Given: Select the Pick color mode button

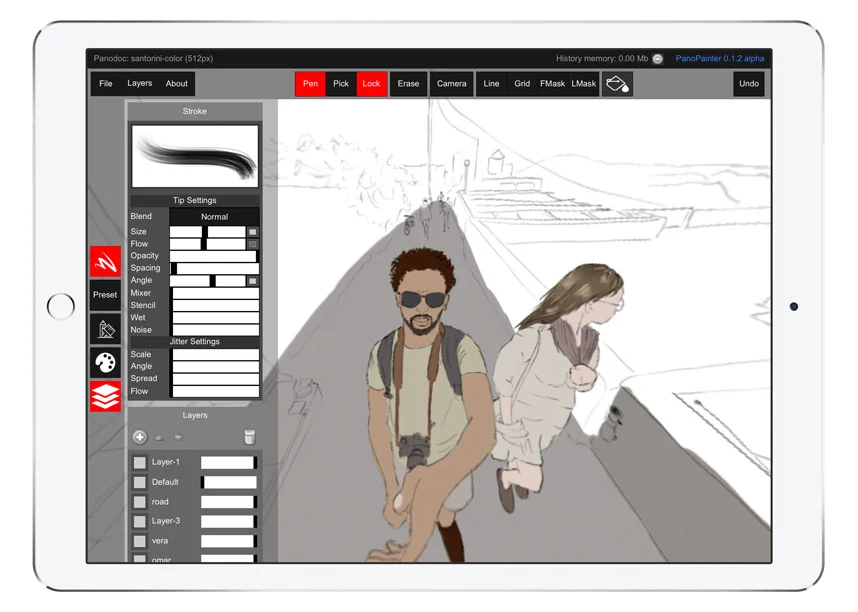Looking at the screenshot, I should 341,84.
